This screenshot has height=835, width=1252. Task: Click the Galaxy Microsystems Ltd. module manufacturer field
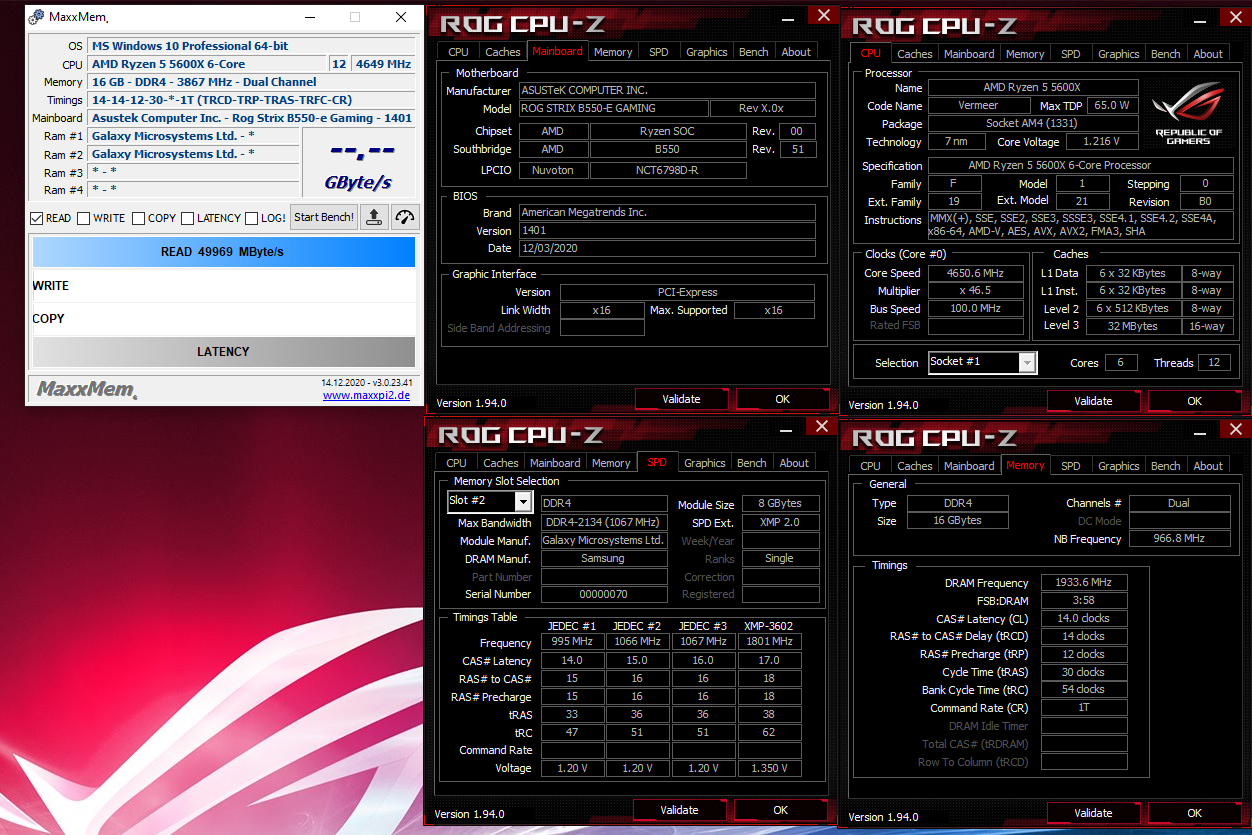pyautogui.click(x=604, y=540)
